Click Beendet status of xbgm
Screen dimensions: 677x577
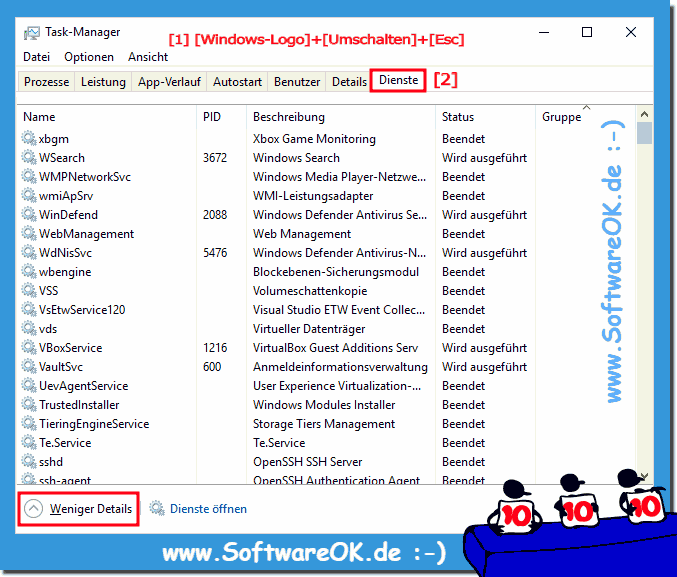(x=463, y=139)
